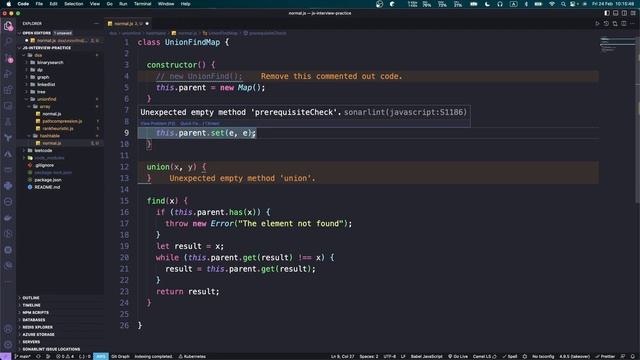Click the git branch indicator in status bar
Viewport: 640px width, 360px height.
pyautogui.click(x=22, y=356)
